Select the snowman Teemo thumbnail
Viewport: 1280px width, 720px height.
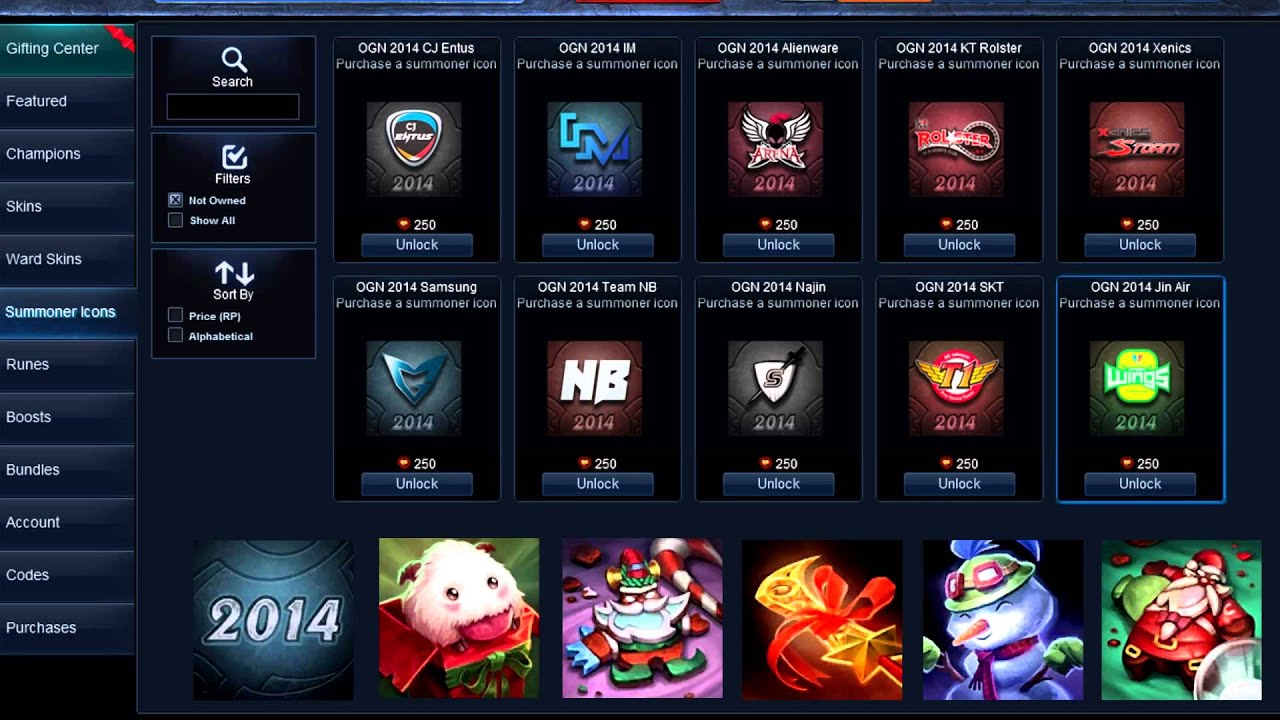tap(1003, 619)
